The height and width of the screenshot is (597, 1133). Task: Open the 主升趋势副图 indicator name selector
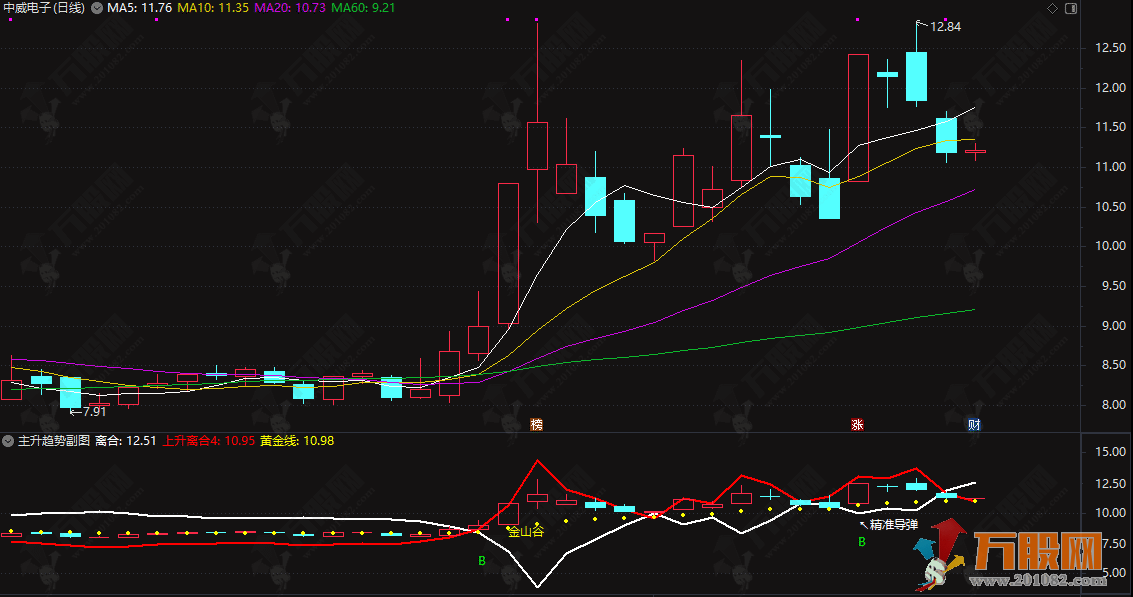[x=54, y=440]
